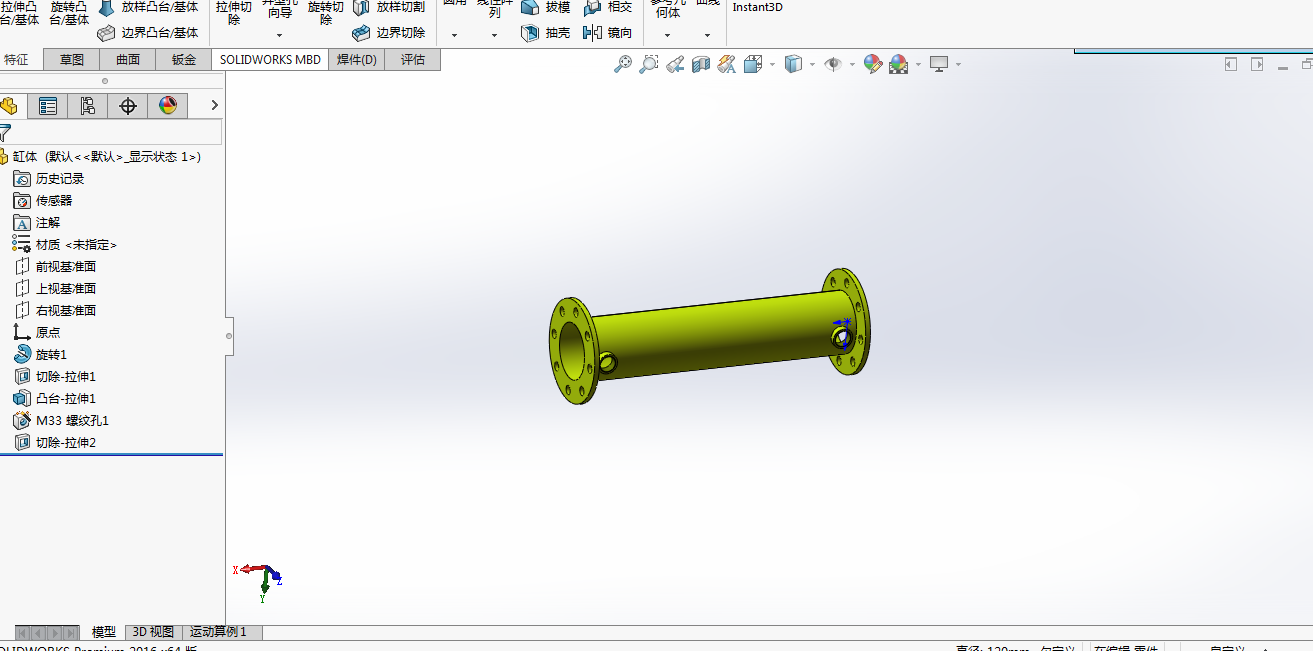Switch to the 运动算例 1 Motion Study tab
The image size is (1313, 651).
pyautogui.click(x=222, y=632)
